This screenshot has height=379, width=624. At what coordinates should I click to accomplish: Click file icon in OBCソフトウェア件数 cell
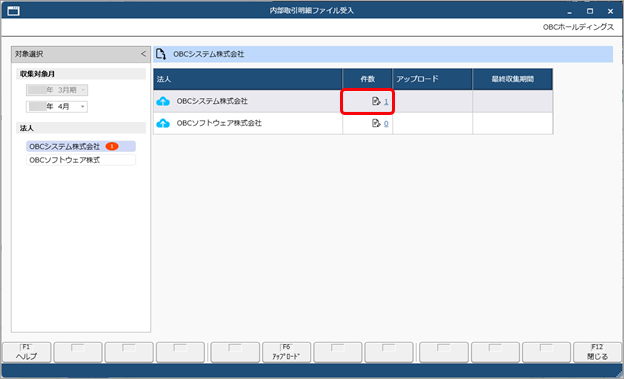[376, 123]
